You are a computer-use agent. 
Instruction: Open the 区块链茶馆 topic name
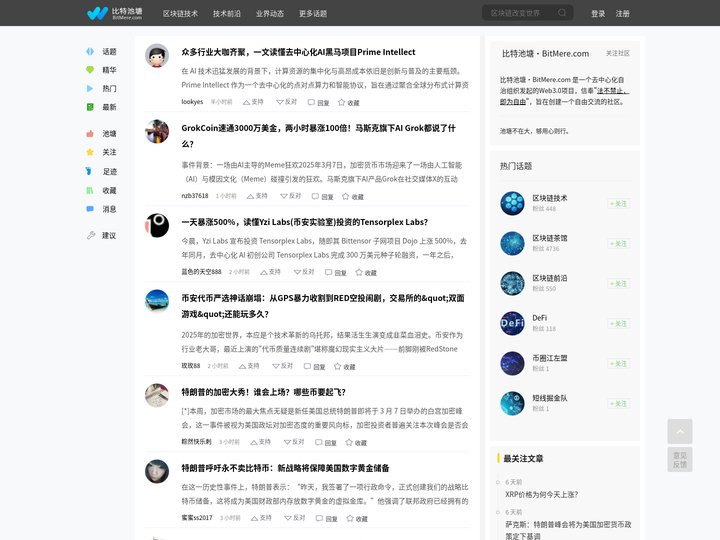pyautogui.click(x=550, y=238)
